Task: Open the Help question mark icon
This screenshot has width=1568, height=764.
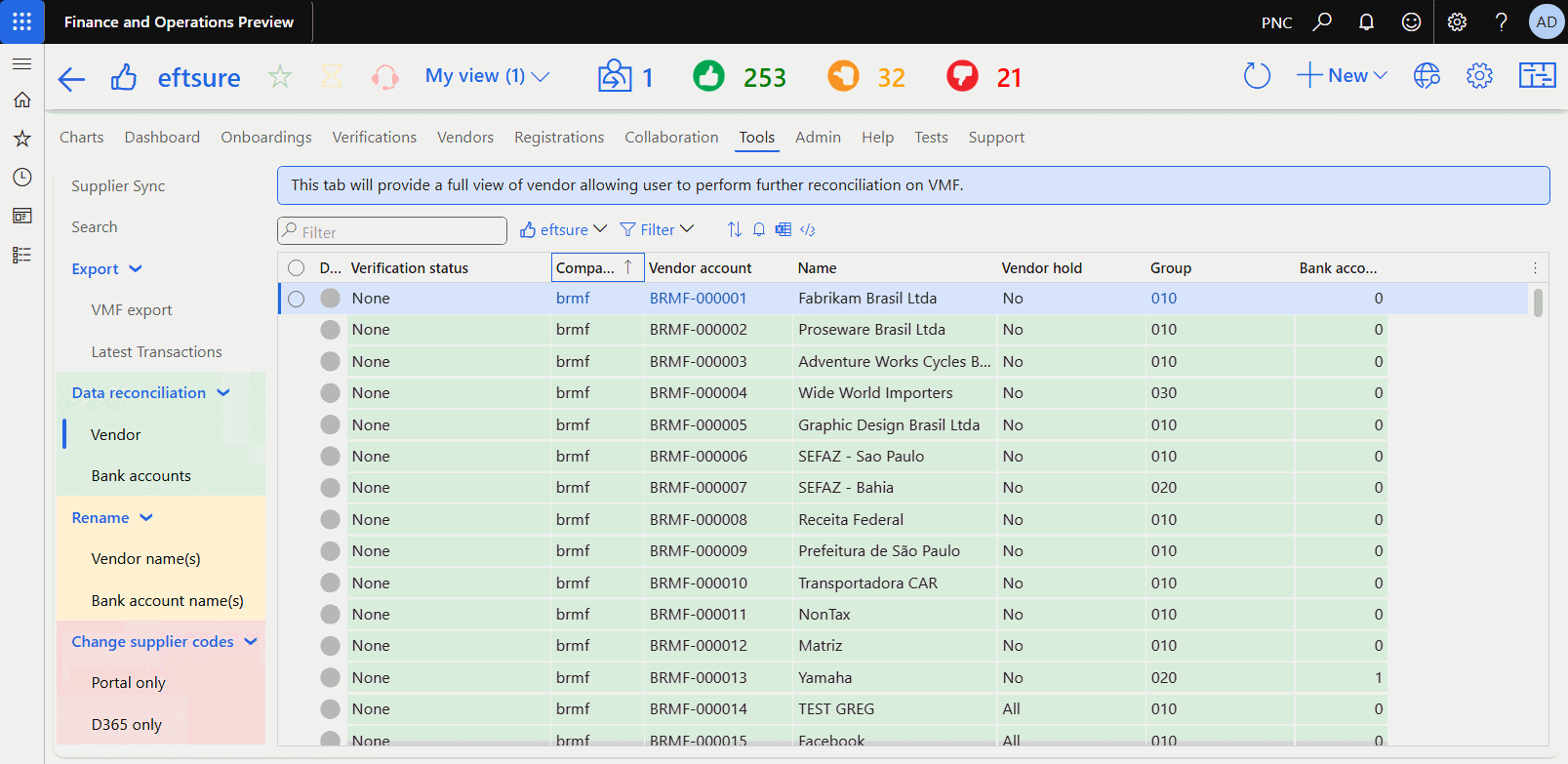Action: pyautogui.click(x=1502, y=21)
